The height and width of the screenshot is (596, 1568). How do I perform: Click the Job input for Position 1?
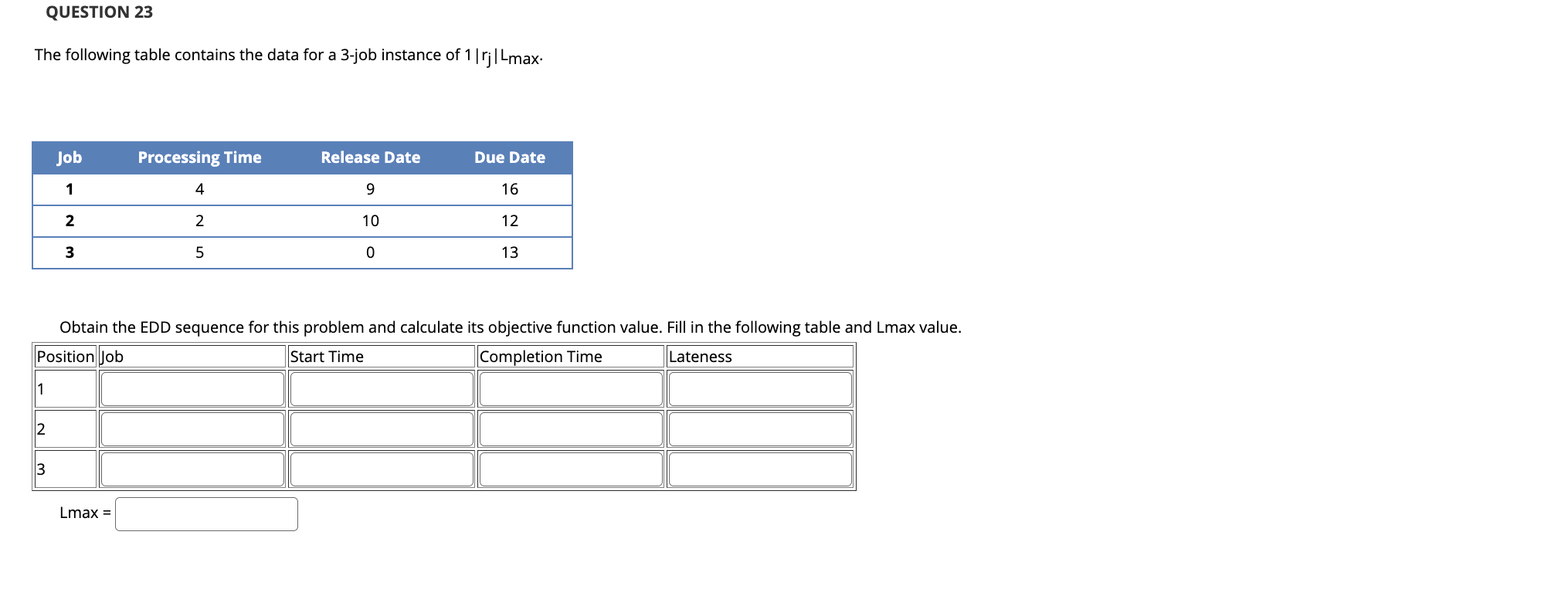tap(192, 388)
